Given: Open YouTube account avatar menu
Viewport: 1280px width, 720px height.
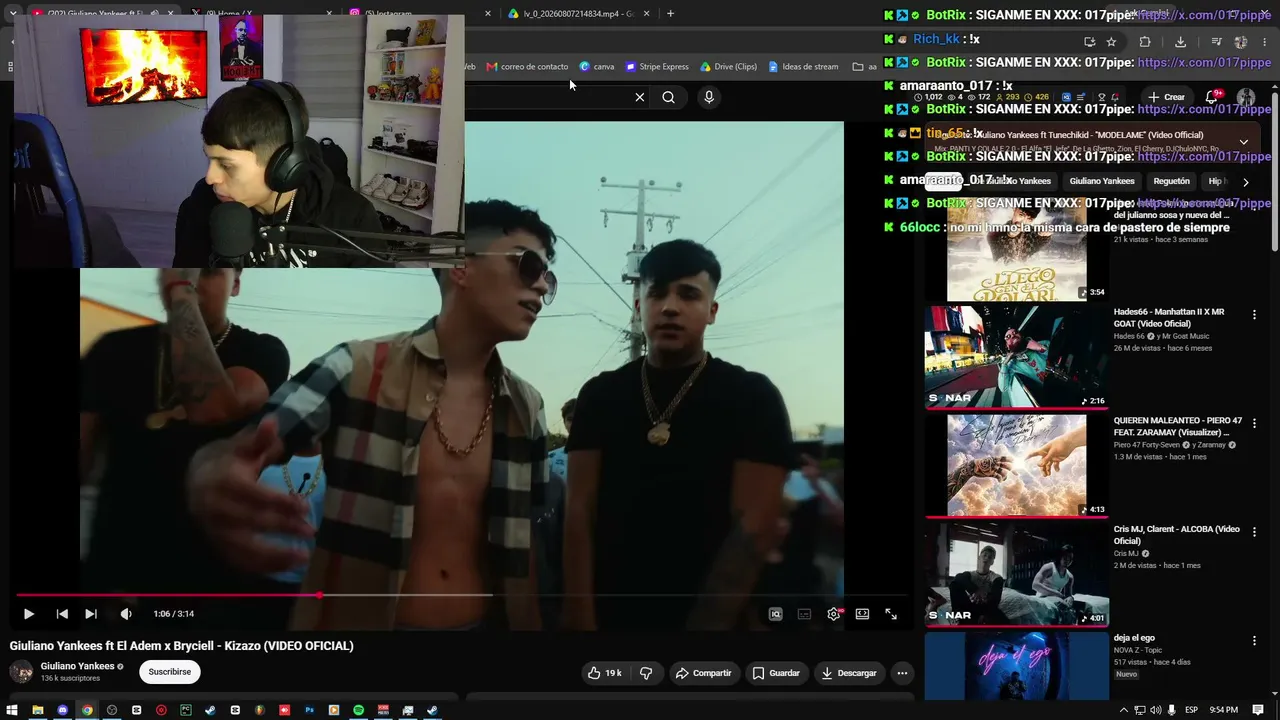Looking at the screenshot, I should click(1246, 97).
